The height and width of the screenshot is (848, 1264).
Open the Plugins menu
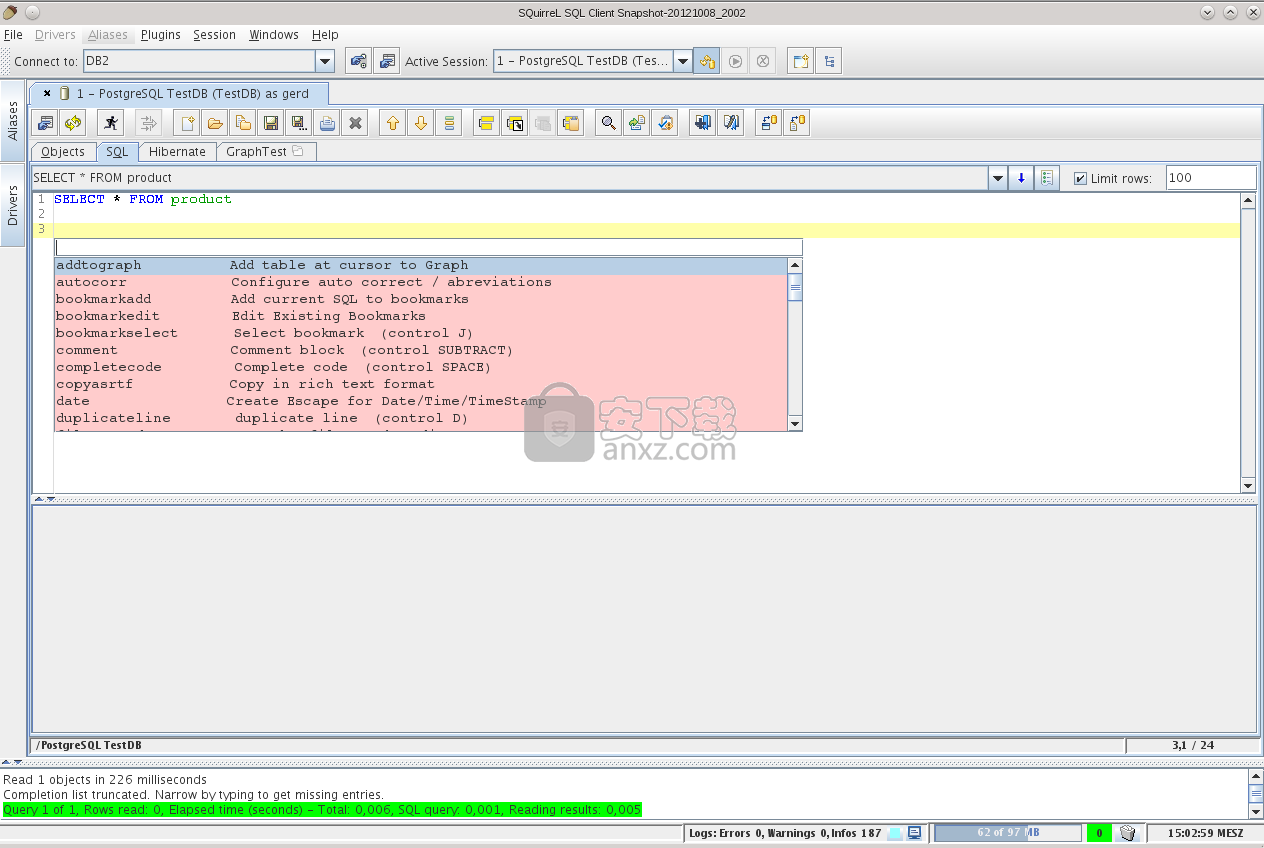coord(161,35)
